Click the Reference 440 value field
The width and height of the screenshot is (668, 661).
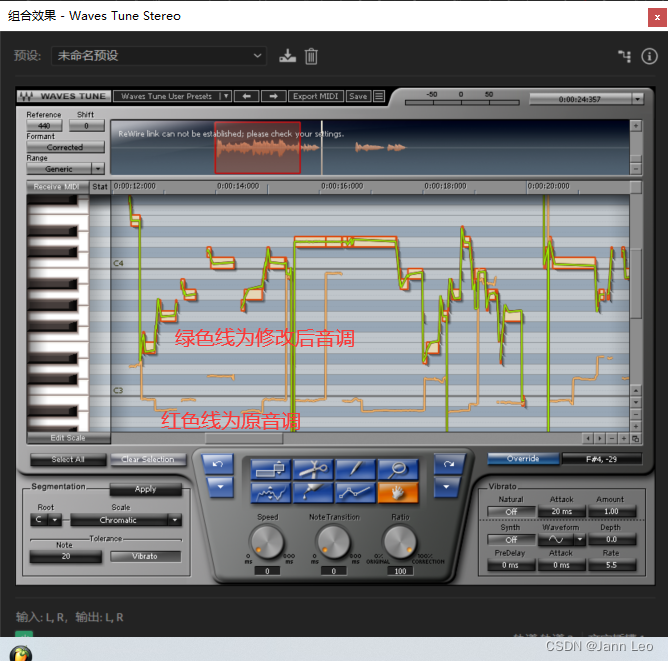(x=44, y=126)
